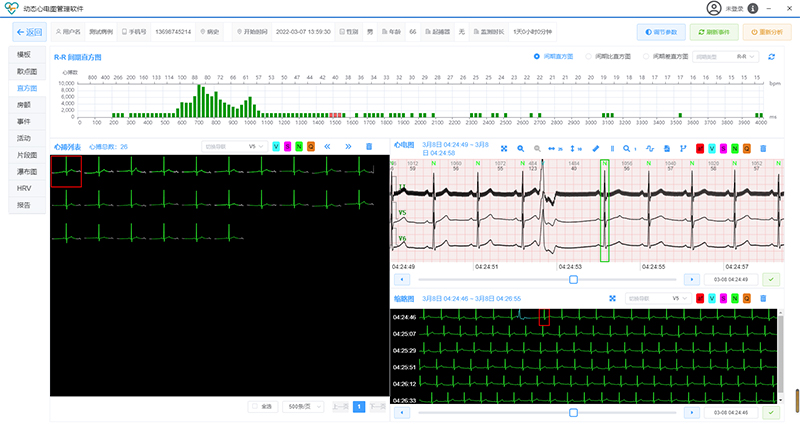The image size is (800, 434).
Task: Click the zoom-in magnifier in ECG toolbar
Action: tap(521, 147)
